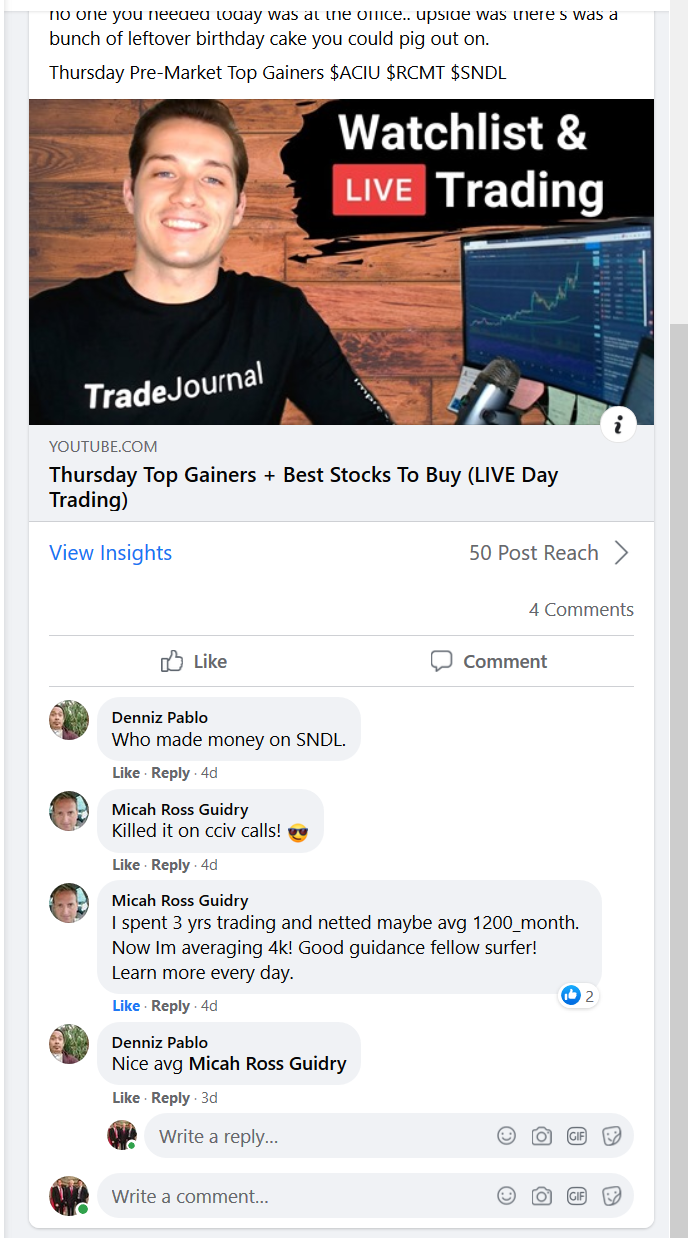Unlike Micah's 3 yrs trading comment
This screenshot has width=688, height=1238.
click(126, 1006)
